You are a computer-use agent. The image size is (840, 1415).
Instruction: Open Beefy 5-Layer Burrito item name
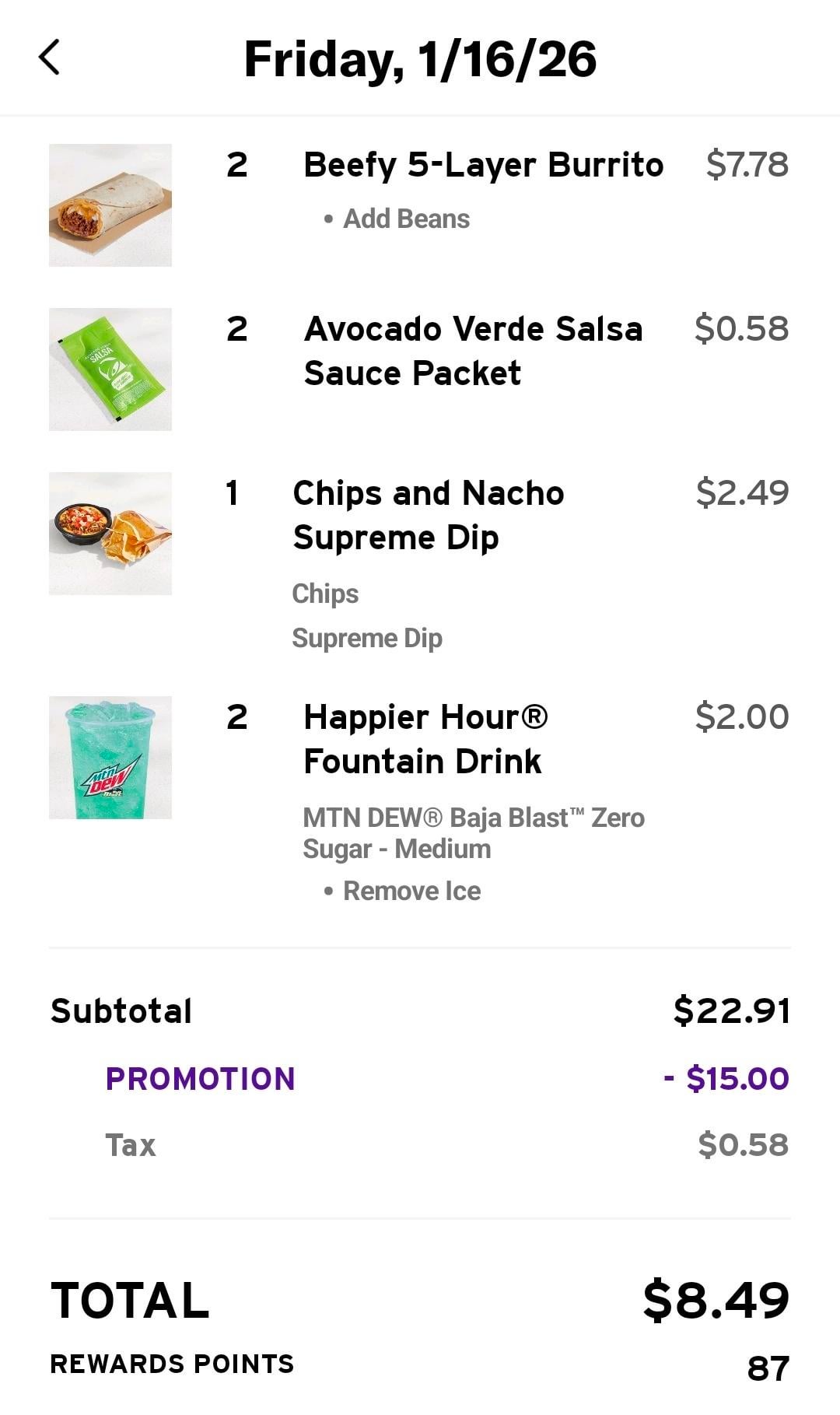tap(483, 165)
